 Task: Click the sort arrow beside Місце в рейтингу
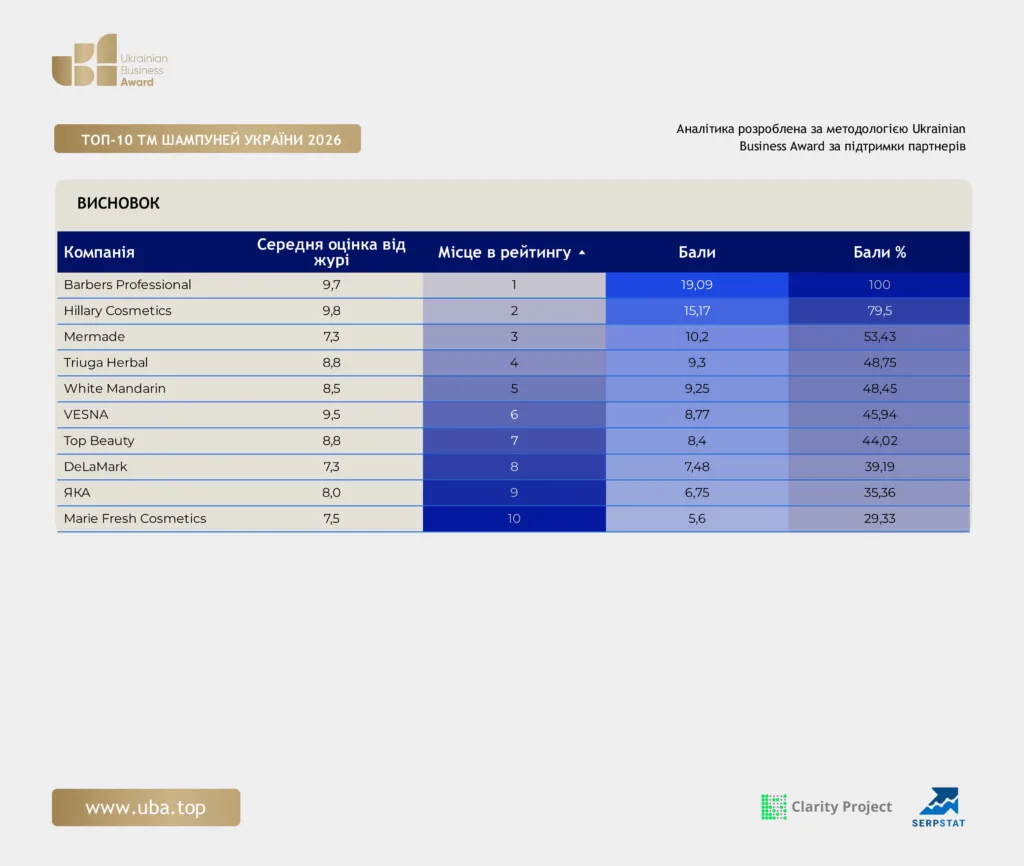(x=582, y=253)
